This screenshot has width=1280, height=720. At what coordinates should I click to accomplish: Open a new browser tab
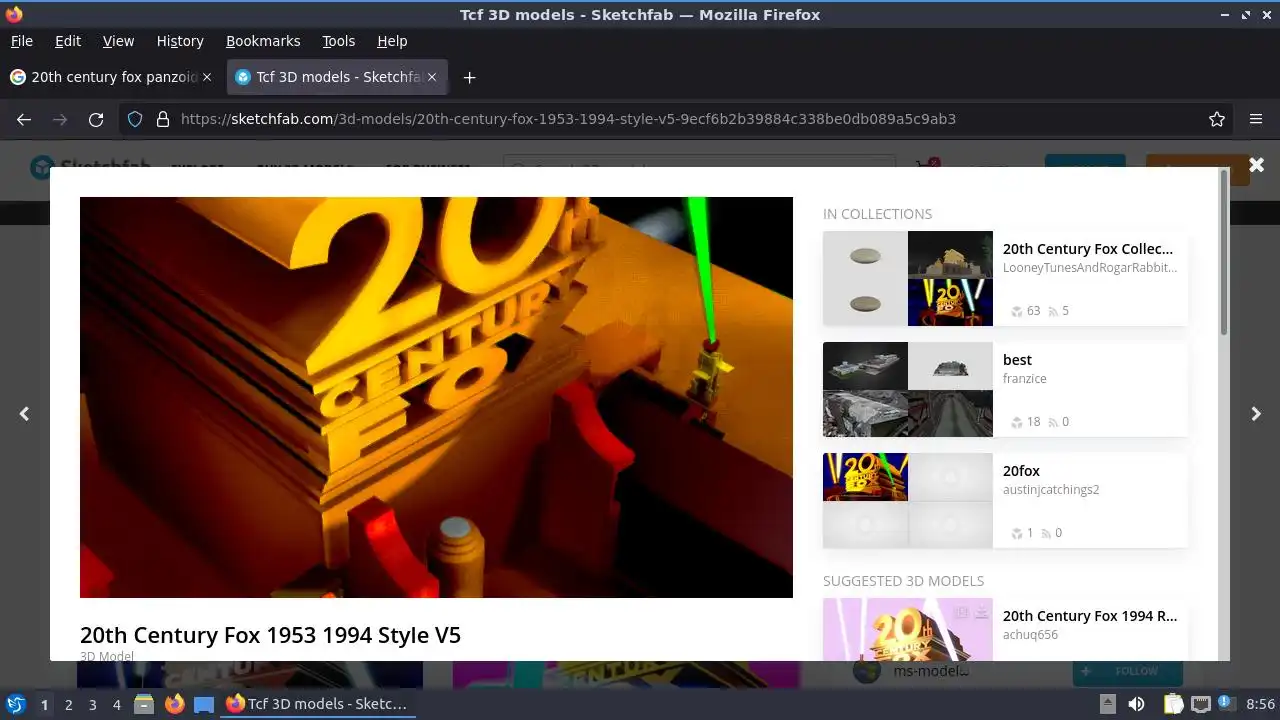pos(469,77)
